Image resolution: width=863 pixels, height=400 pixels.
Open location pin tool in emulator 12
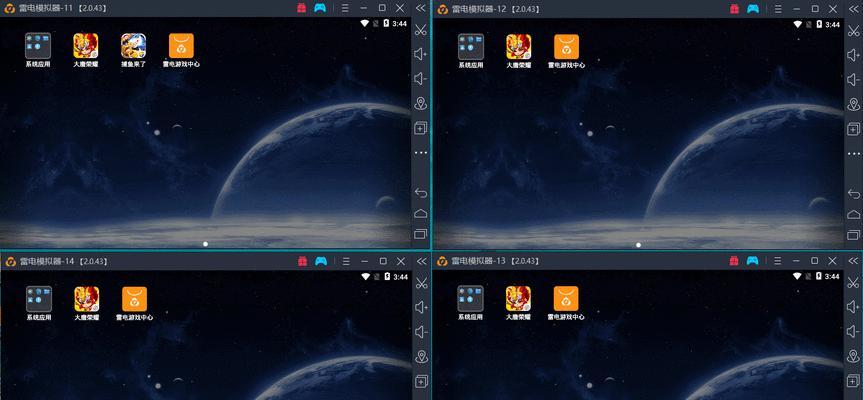(x=854, y=105)
